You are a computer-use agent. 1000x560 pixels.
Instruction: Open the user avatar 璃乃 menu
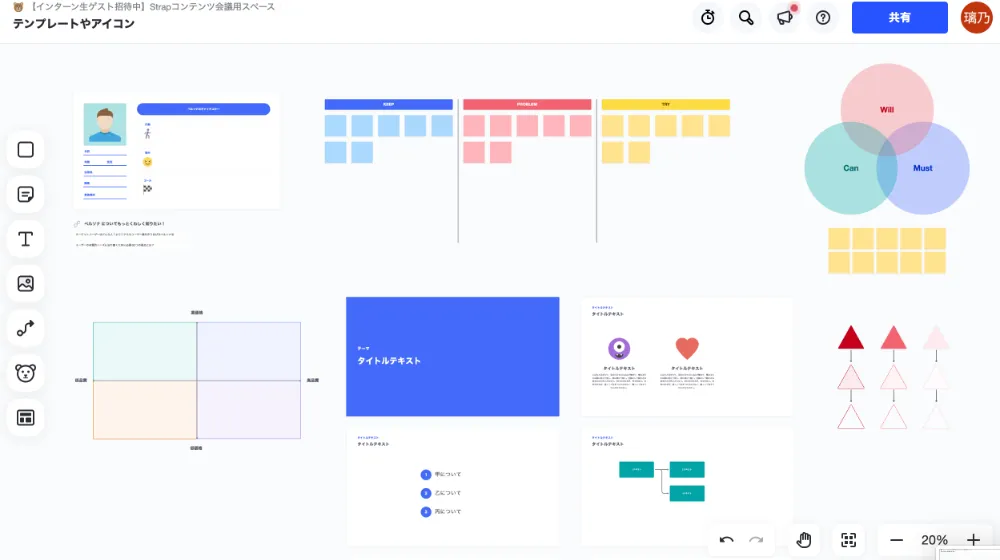pyautogui.click(x=976, y=17)
